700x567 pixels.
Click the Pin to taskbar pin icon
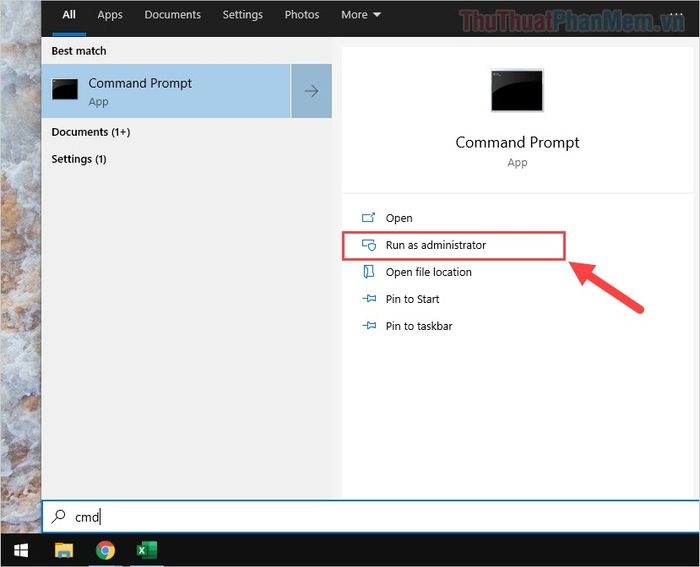(x=369, y=325)
